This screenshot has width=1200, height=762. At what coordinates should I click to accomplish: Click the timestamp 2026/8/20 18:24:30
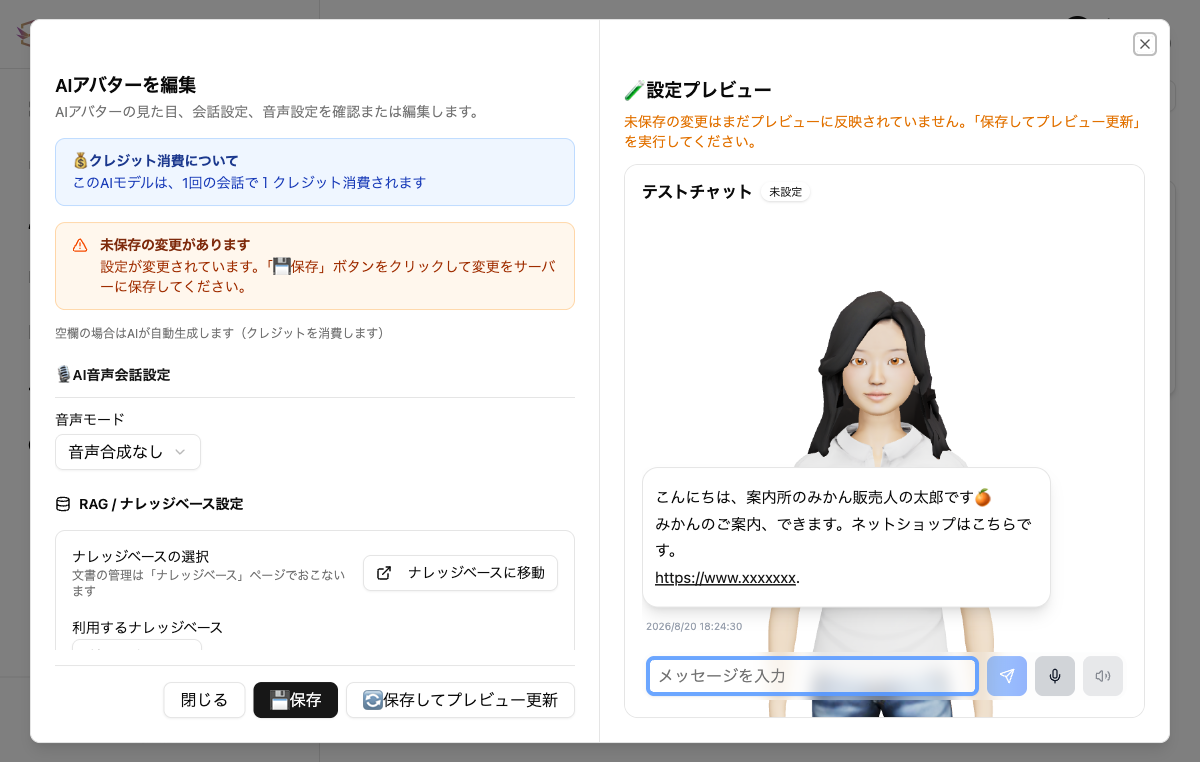[x=694, y=627]
